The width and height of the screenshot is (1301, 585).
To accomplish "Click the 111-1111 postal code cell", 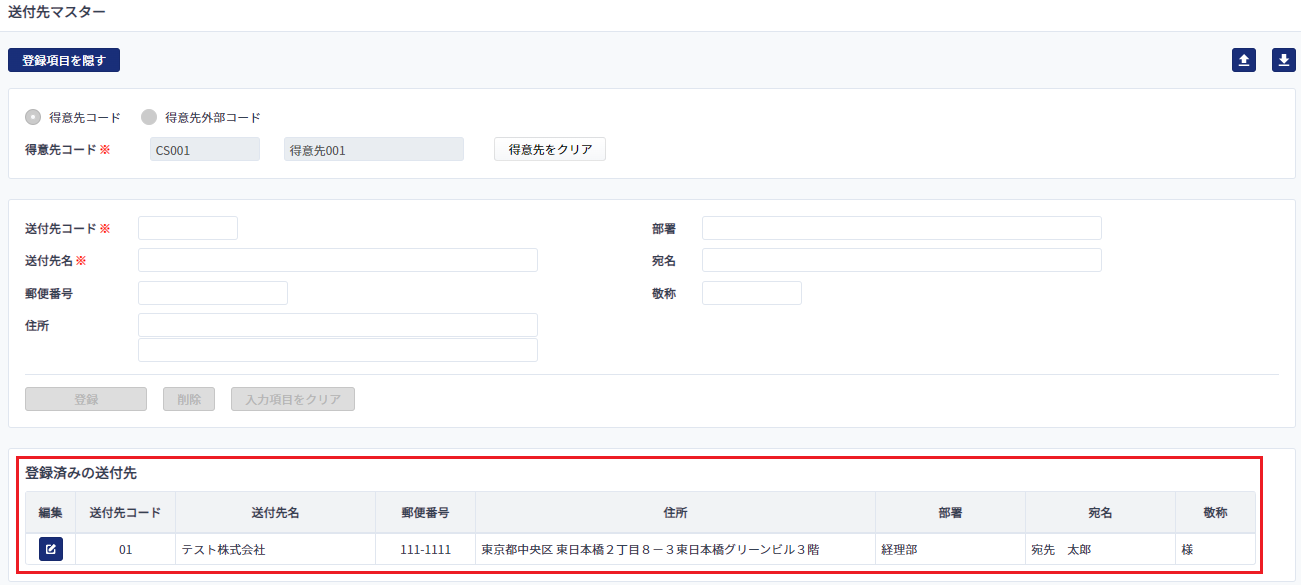I will click(426, 549).
